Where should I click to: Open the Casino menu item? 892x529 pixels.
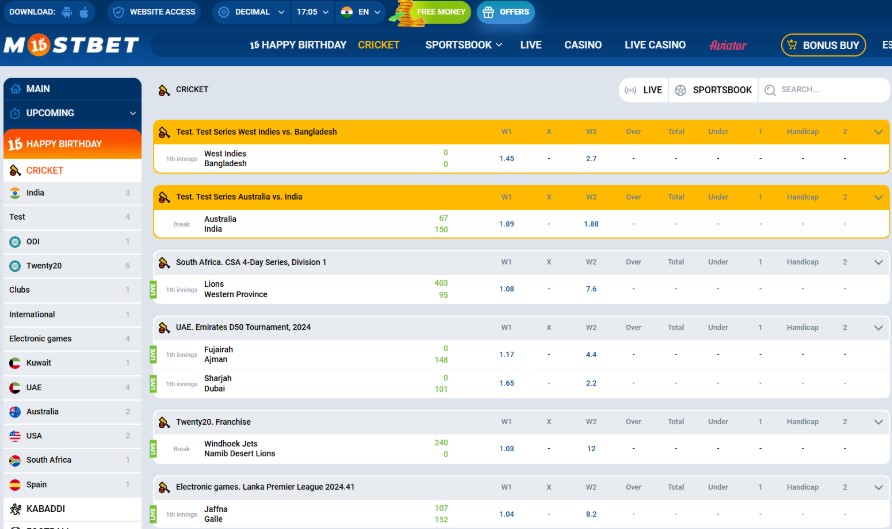pos(583,45)
